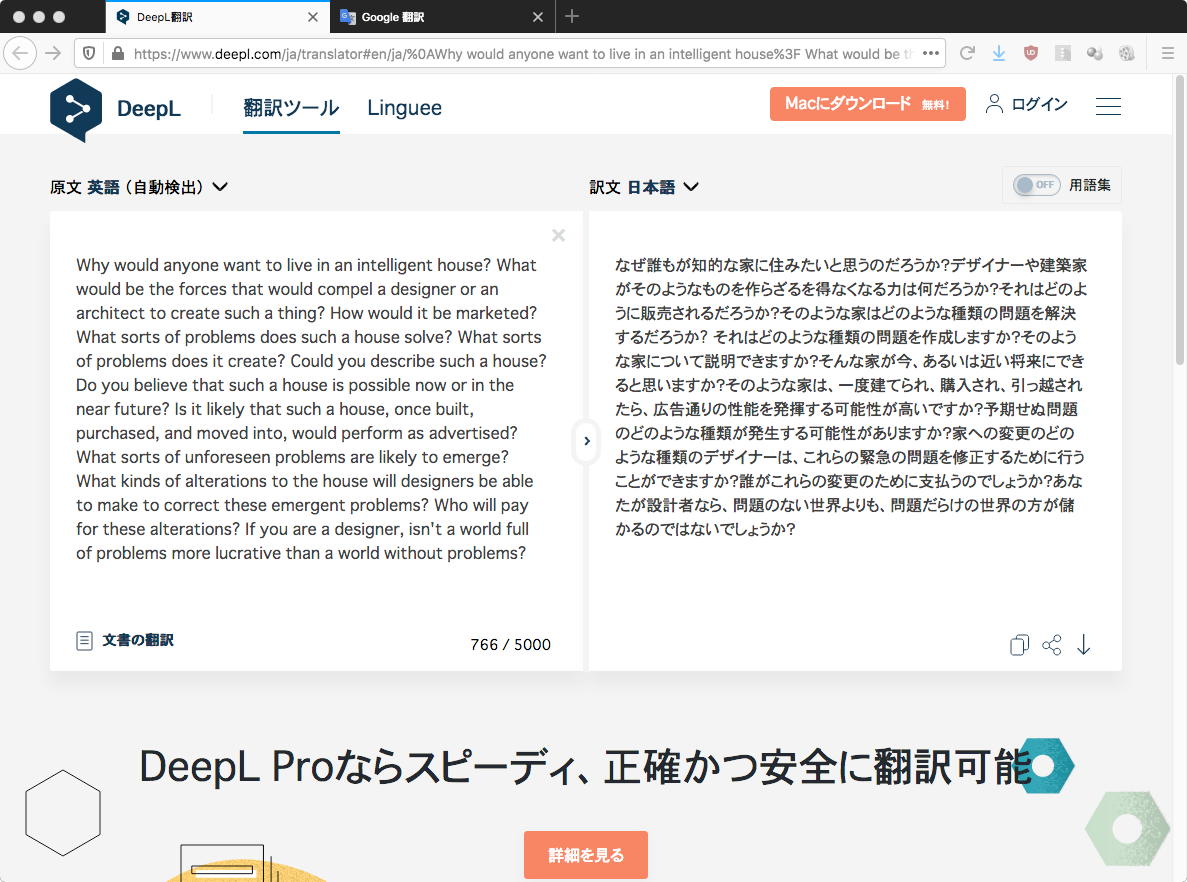Click the padlock site info icon
Screen dimensions: 1187x882
click(117, 53)
